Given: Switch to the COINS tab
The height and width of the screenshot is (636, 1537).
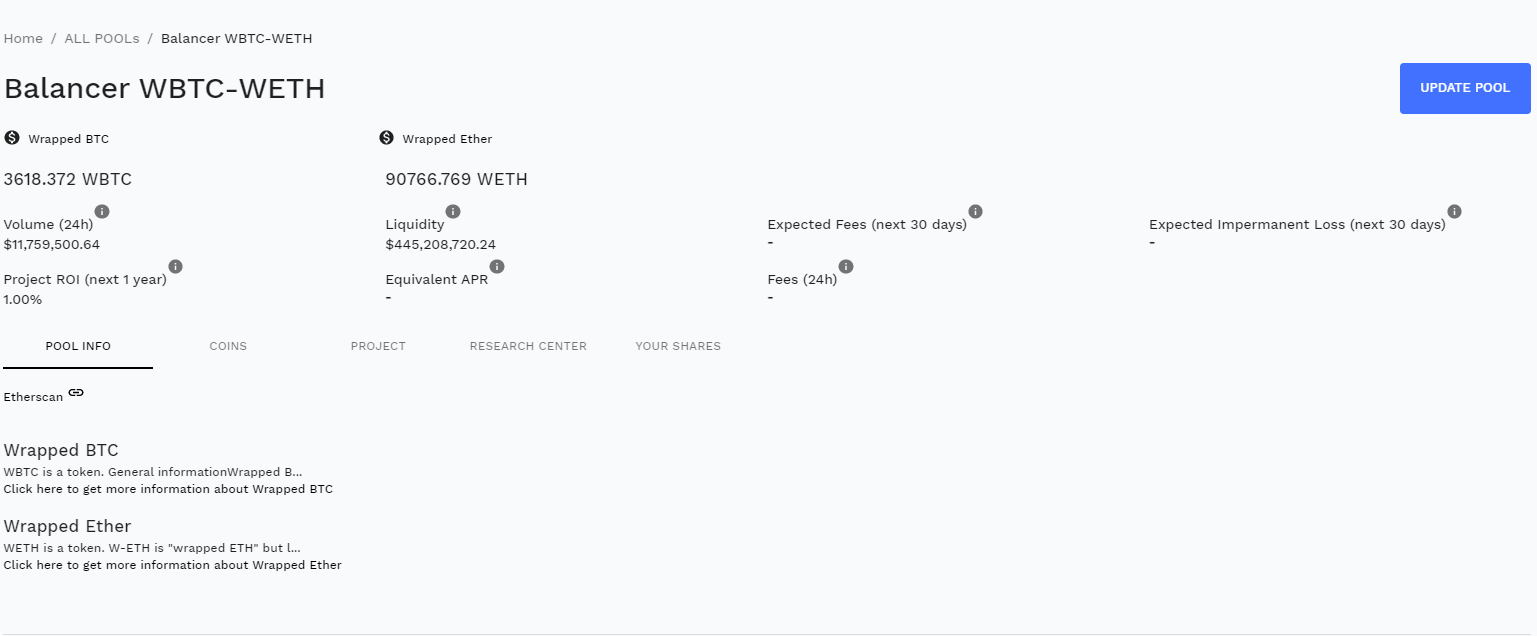Looking at the screenshot, I should click(x=228, y=346).
